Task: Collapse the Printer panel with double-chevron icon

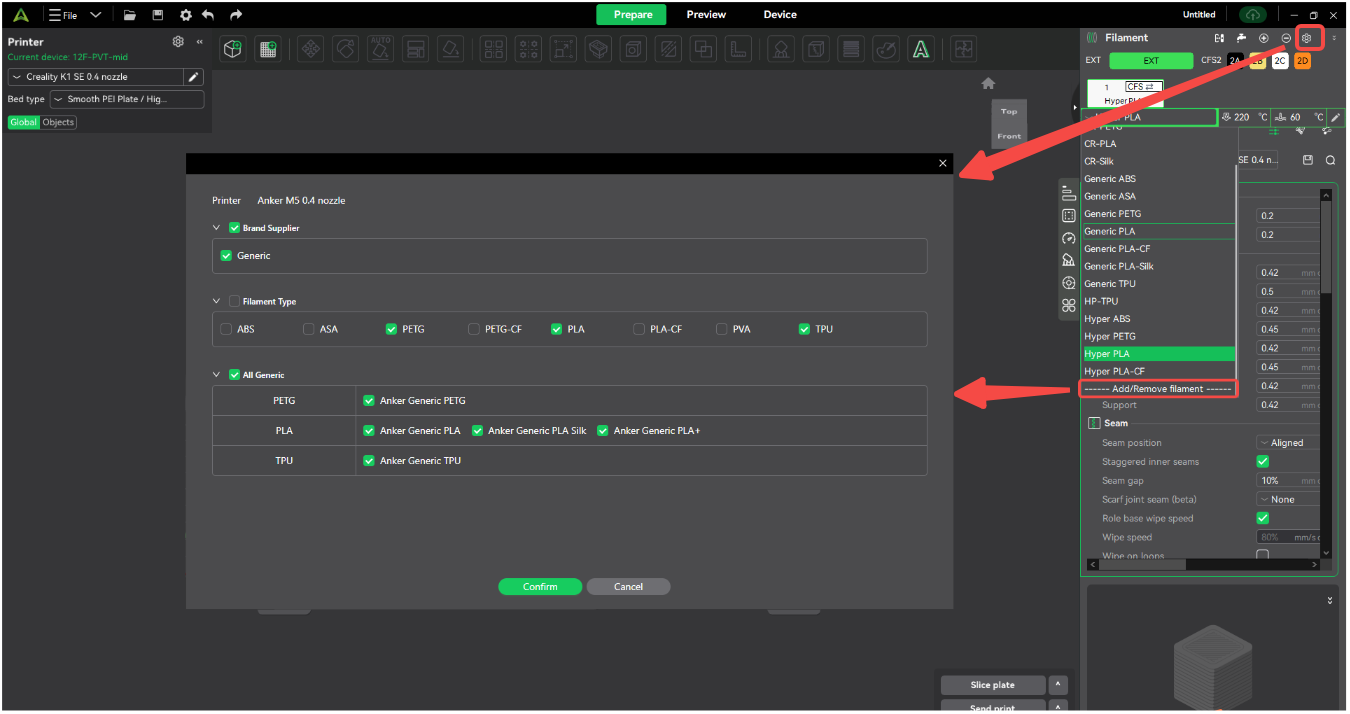Action: (x=199, y=42)
